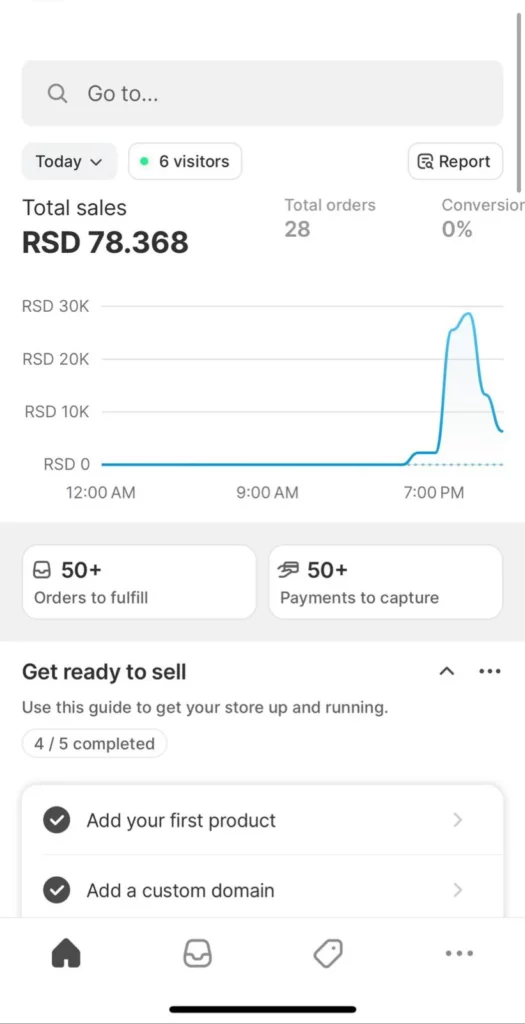Screen dimensions: 525x1024
Task: Click the check circle beside Add a custom domain
Action: (57, 890)
